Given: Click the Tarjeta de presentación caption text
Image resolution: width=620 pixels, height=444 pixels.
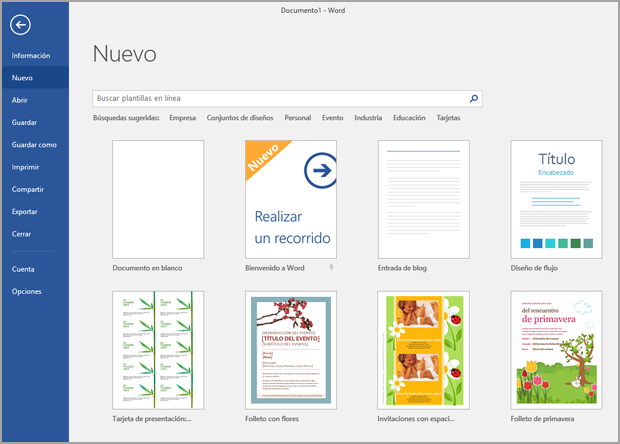Looking at the screenshot, I should 152,419.
